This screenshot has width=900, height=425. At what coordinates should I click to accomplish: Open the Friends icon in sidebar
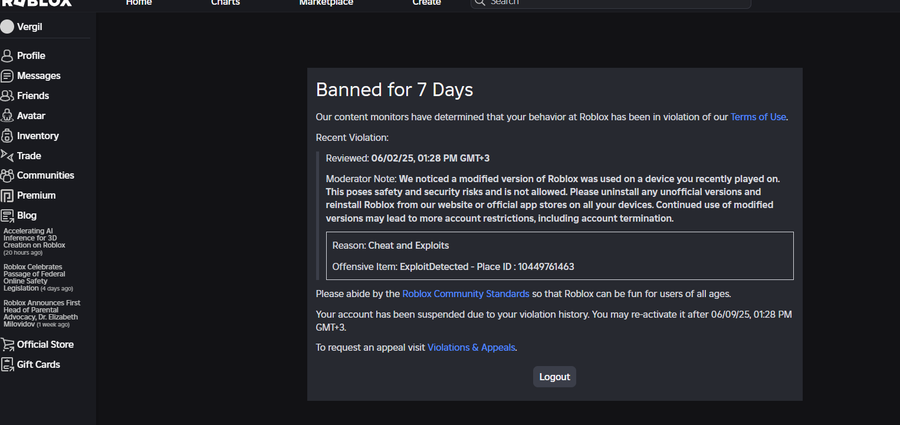click(7, 96)
